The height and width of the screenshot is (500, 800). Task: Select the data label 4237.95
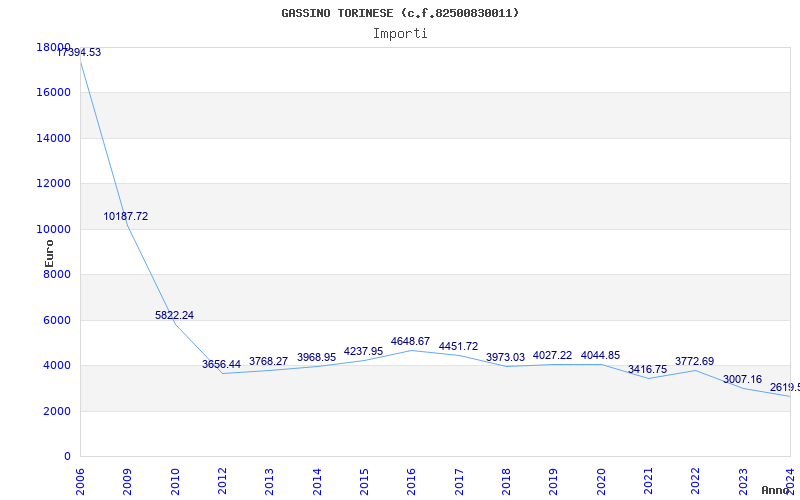tap(363, 351)
